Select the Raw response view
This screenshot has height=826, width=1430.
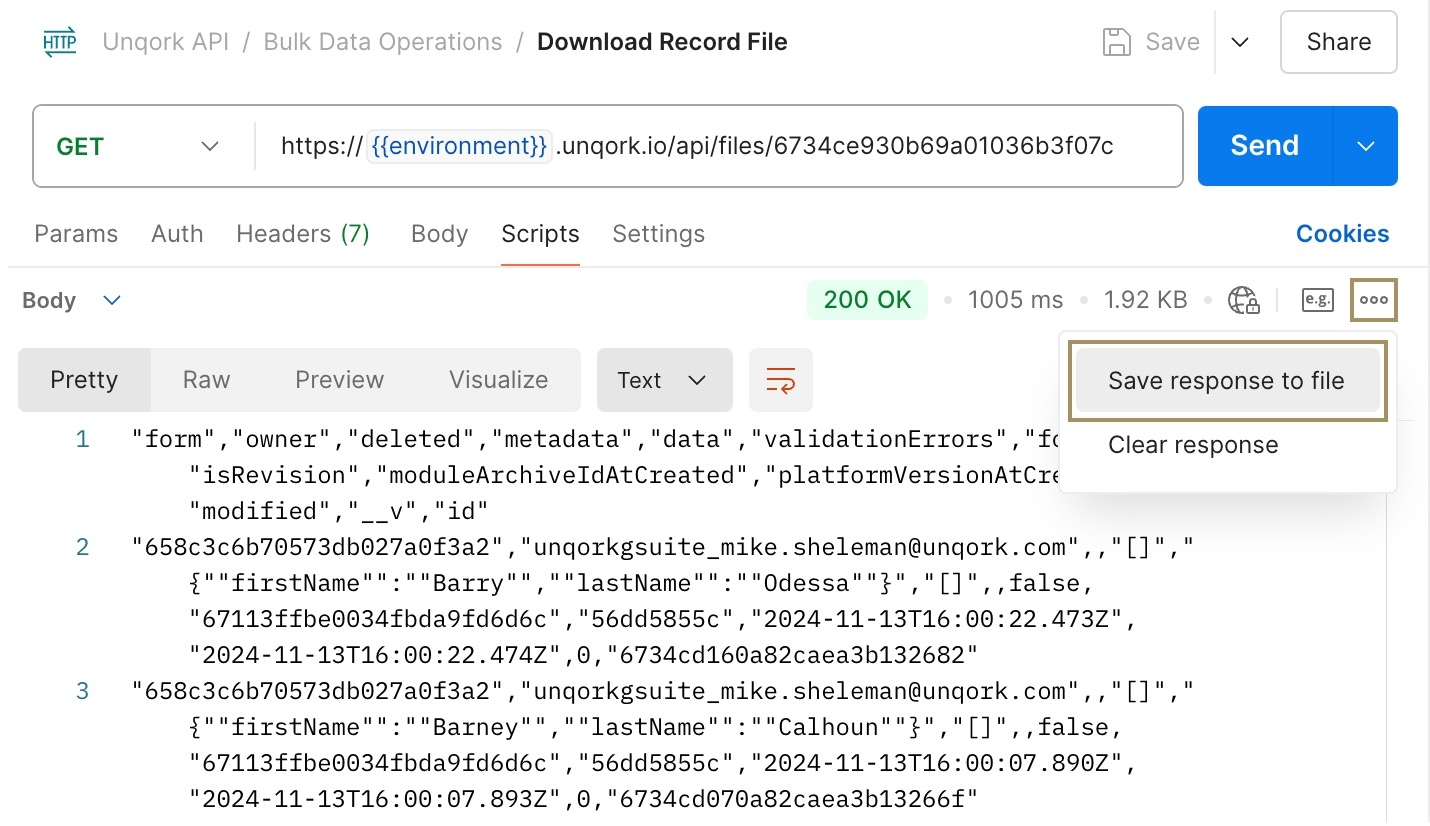(x=207, y=380)
